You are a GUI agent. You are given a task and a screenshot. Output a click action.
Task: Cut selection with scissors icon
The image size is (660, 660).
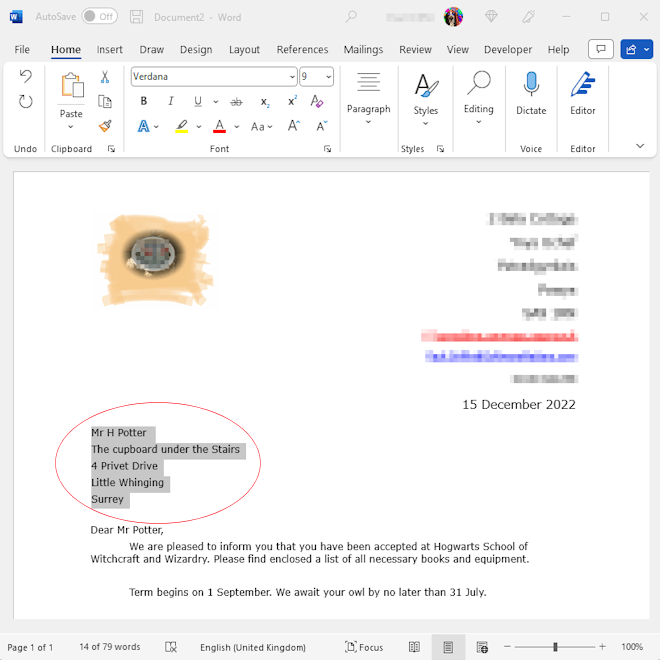tap(105, 77)
